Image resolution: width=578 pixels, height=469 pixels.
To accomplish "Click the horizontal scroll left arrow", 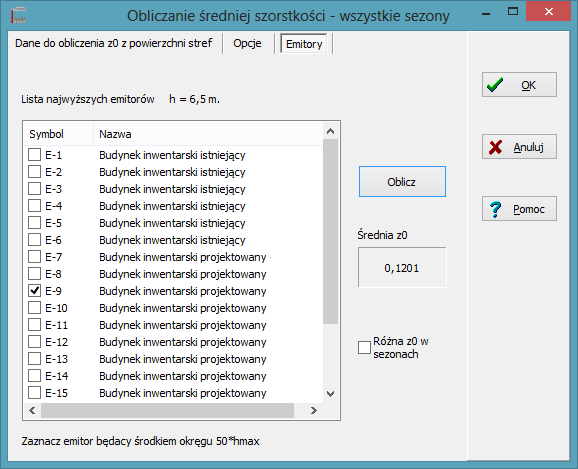I will 32,410.
